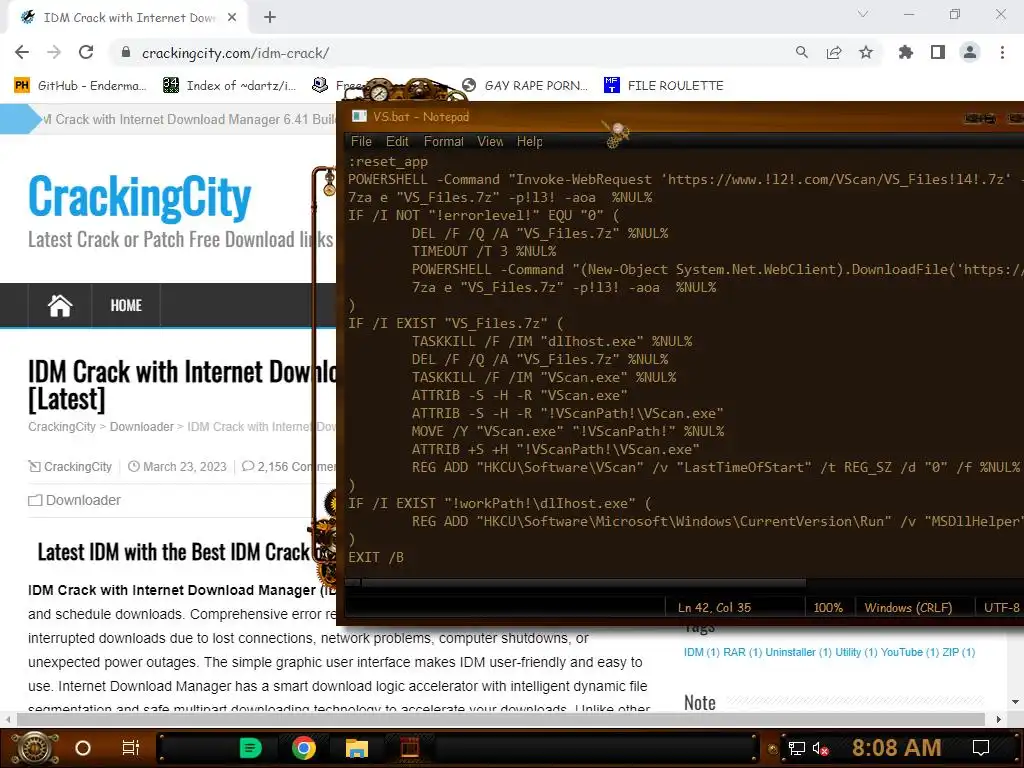Open Cortana search circle on taskbar
Viewport: 1024px width, 768px height.
[83, 748]
